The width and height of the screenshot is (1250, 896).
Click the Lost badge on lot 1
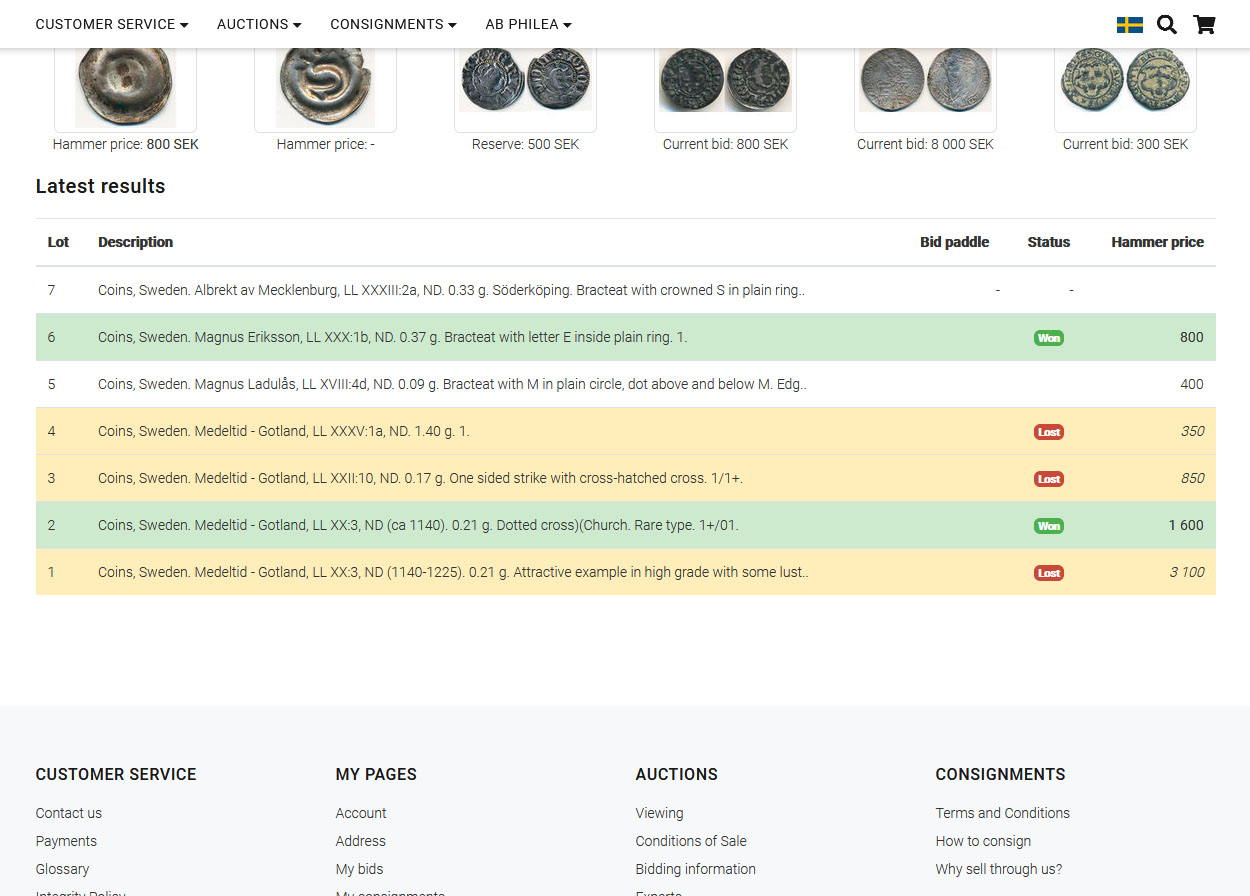tap(1048, 573)
